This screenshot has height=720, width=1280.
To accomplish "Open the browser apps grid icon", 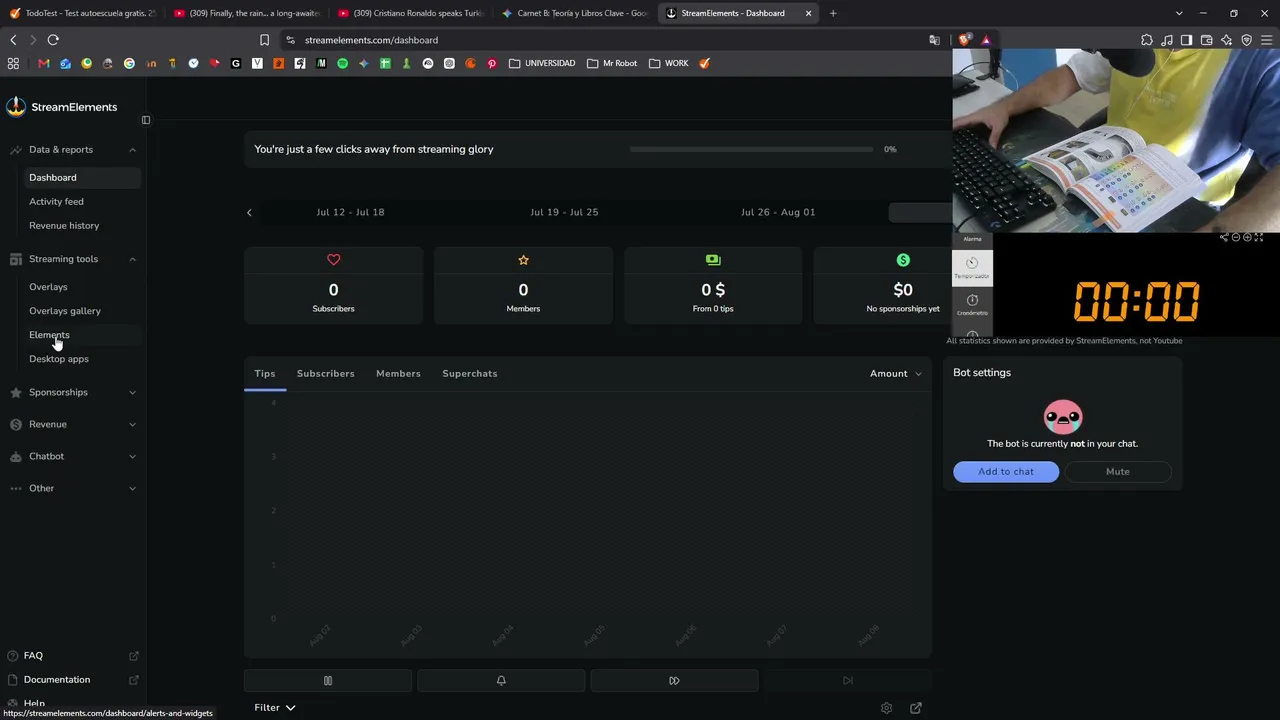I will pos(13,63).
